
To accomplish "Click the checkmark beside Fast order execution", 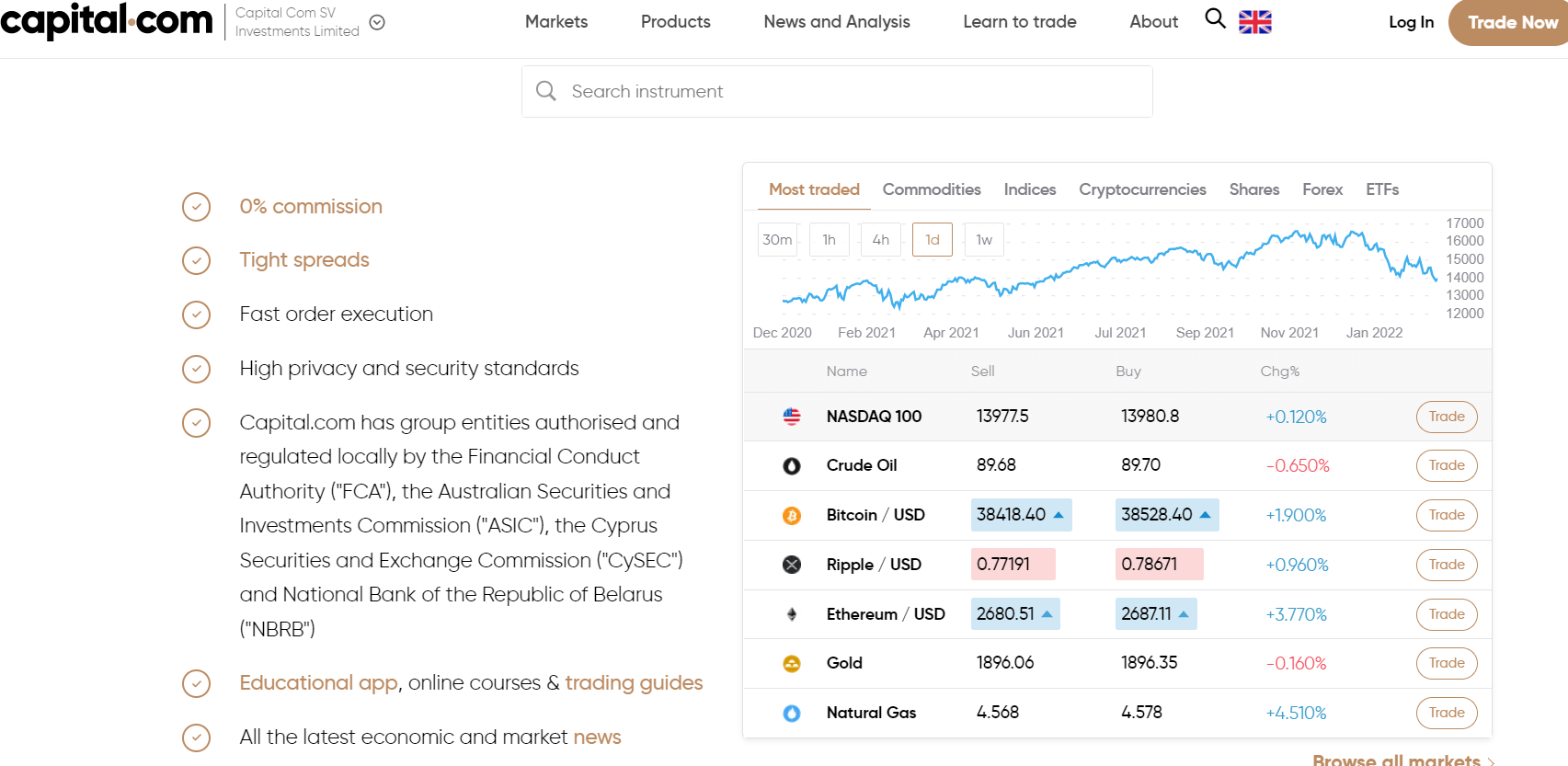I will point(196,315).
